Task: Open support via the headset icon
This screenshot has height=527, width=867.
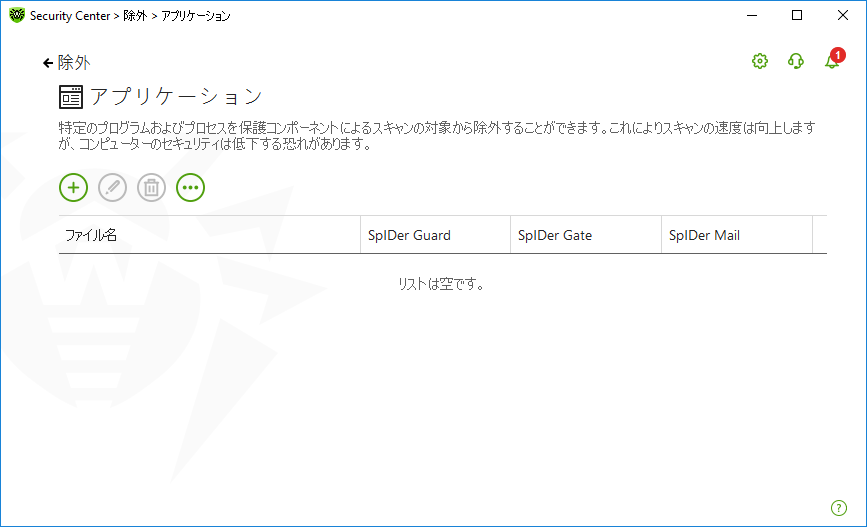Action: point(796,61)
